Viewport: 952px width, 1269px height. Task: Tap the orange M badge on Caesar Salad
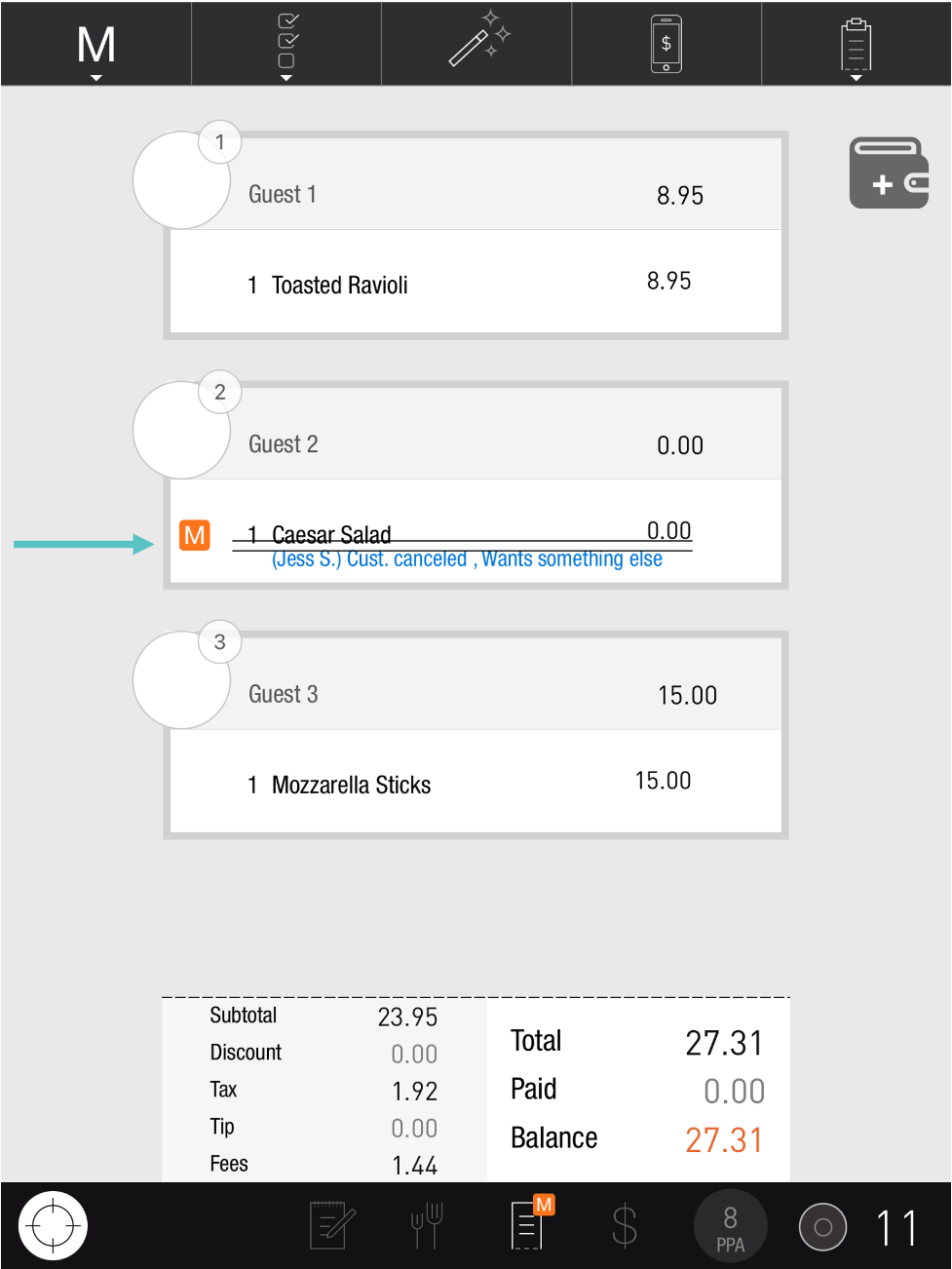pyautogui.click(x=195, y=535)
